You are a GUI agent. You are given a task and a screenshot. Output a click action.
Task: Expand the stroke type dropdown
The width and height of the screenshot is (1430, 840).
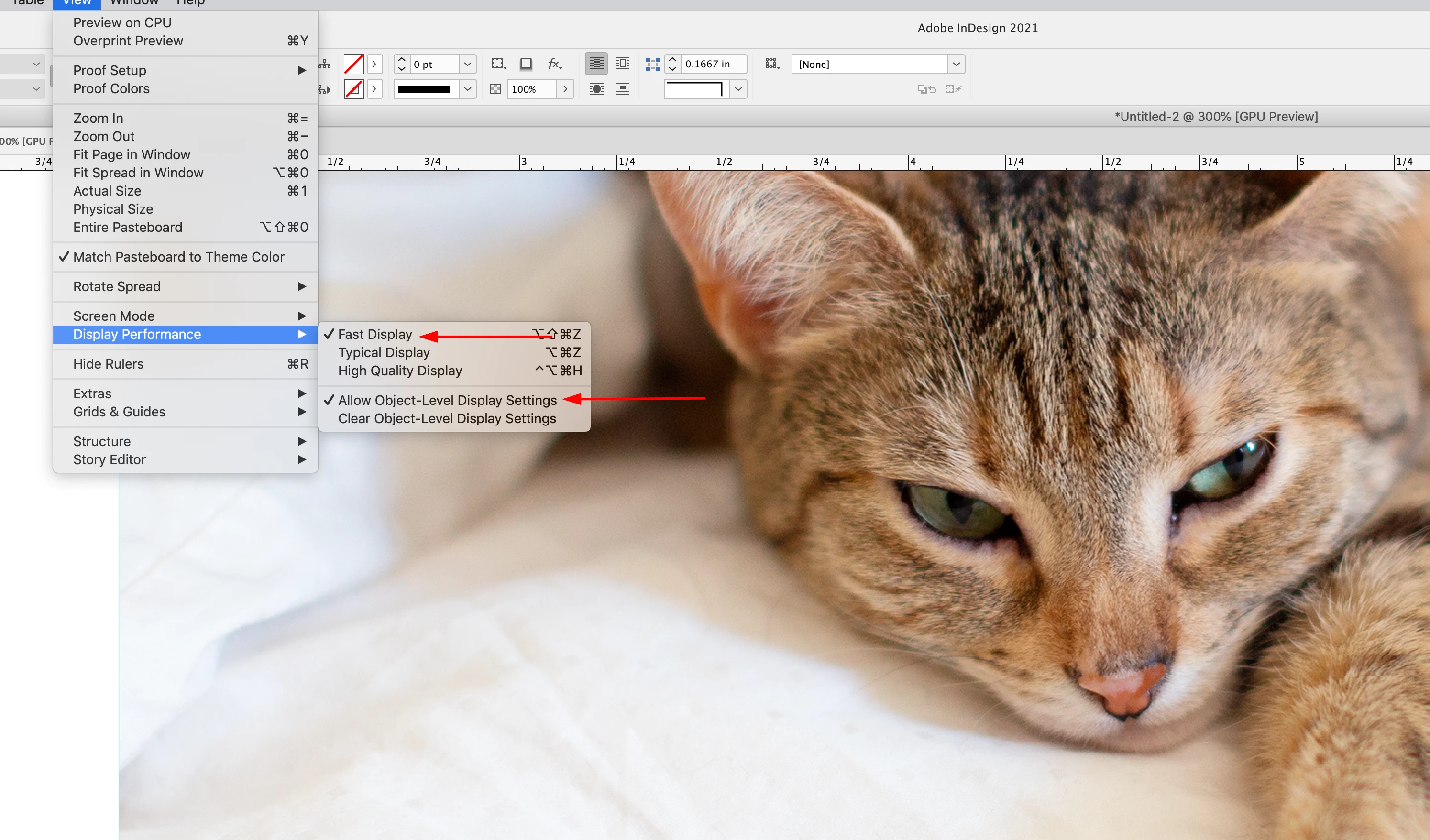click(x=467, y=89)
